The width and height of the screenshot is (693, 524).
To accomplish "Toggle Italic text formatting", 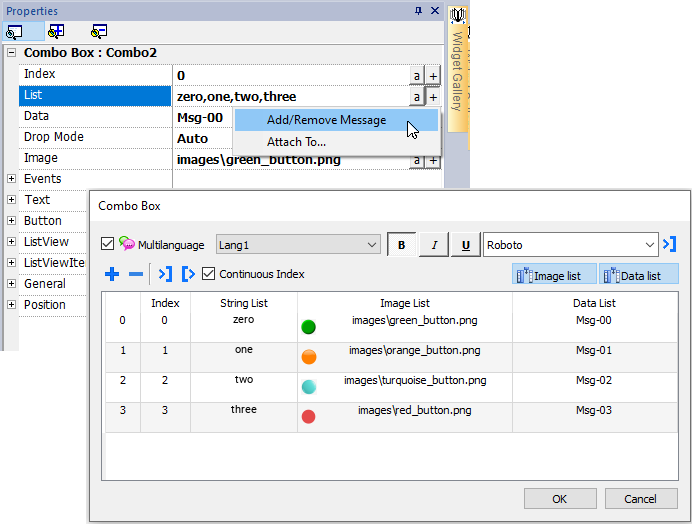I will click(434, 245).
